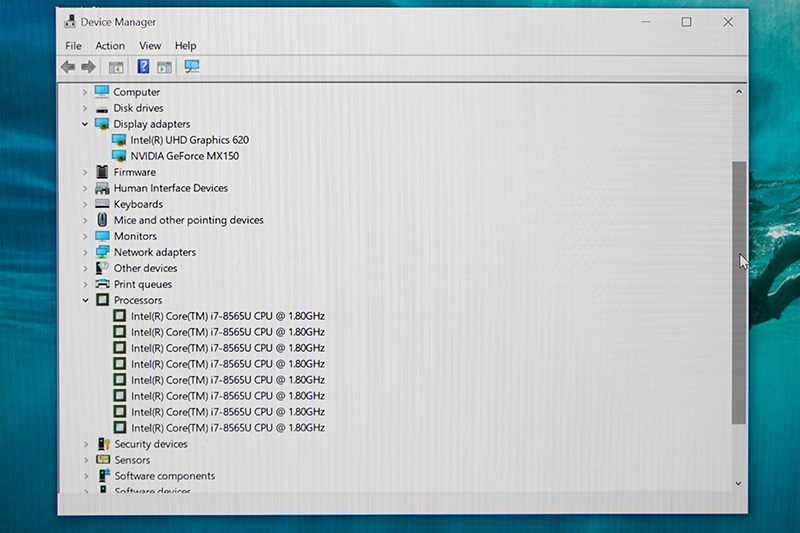Click the scrollbar up arrow
Screen dimensions: 800x533
point(738,92)
